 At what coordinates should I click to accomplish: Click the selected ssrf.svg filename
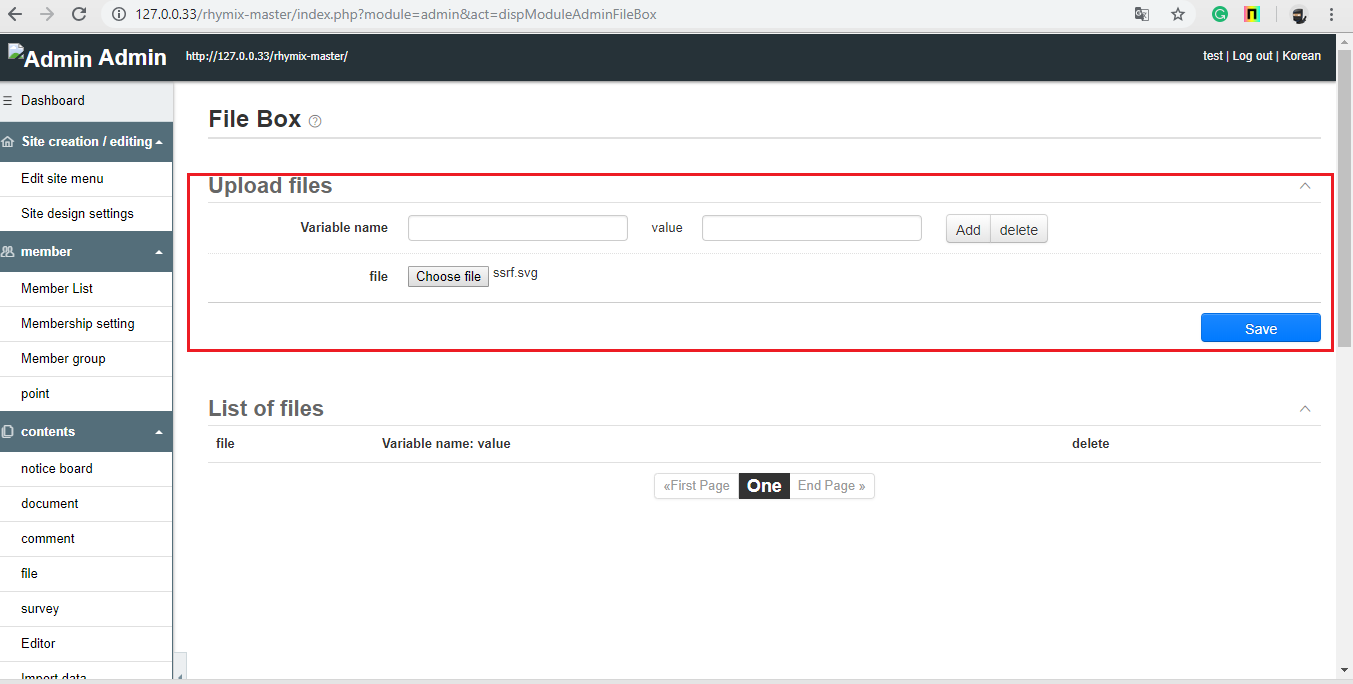tap(515, 273)
